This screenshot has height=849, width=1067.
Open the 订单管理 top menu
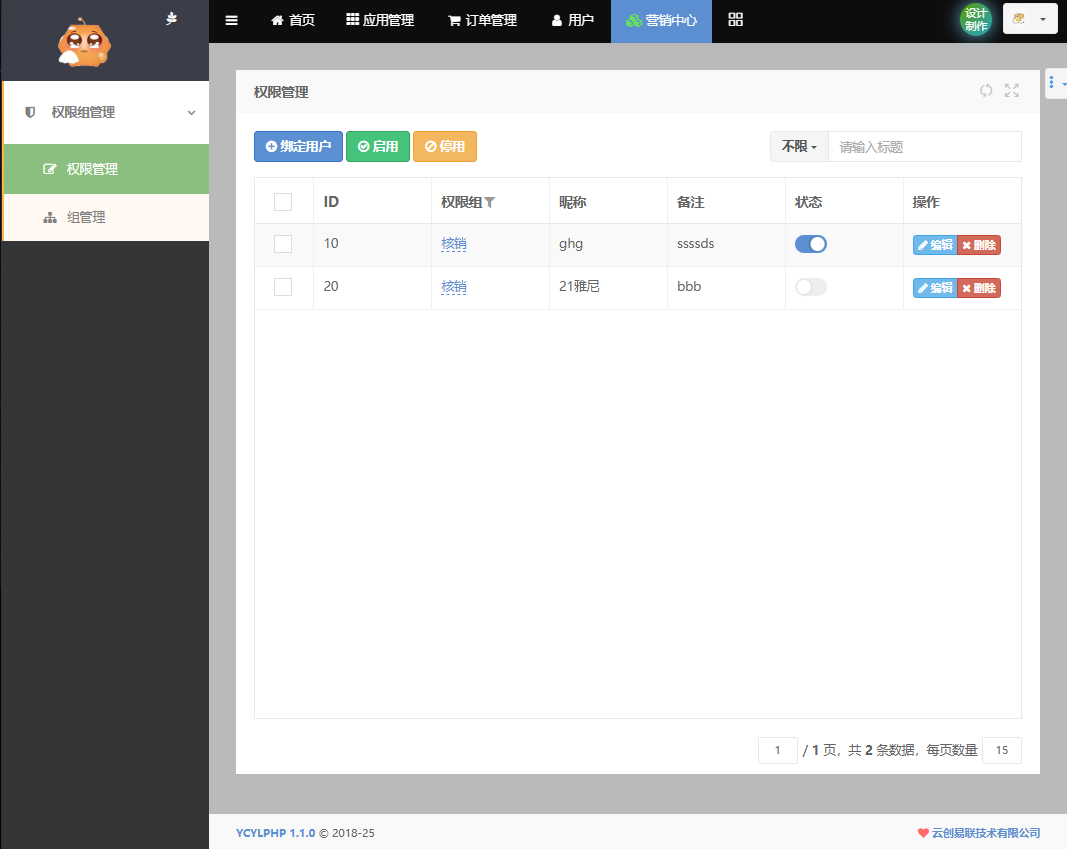coord(482,20)
